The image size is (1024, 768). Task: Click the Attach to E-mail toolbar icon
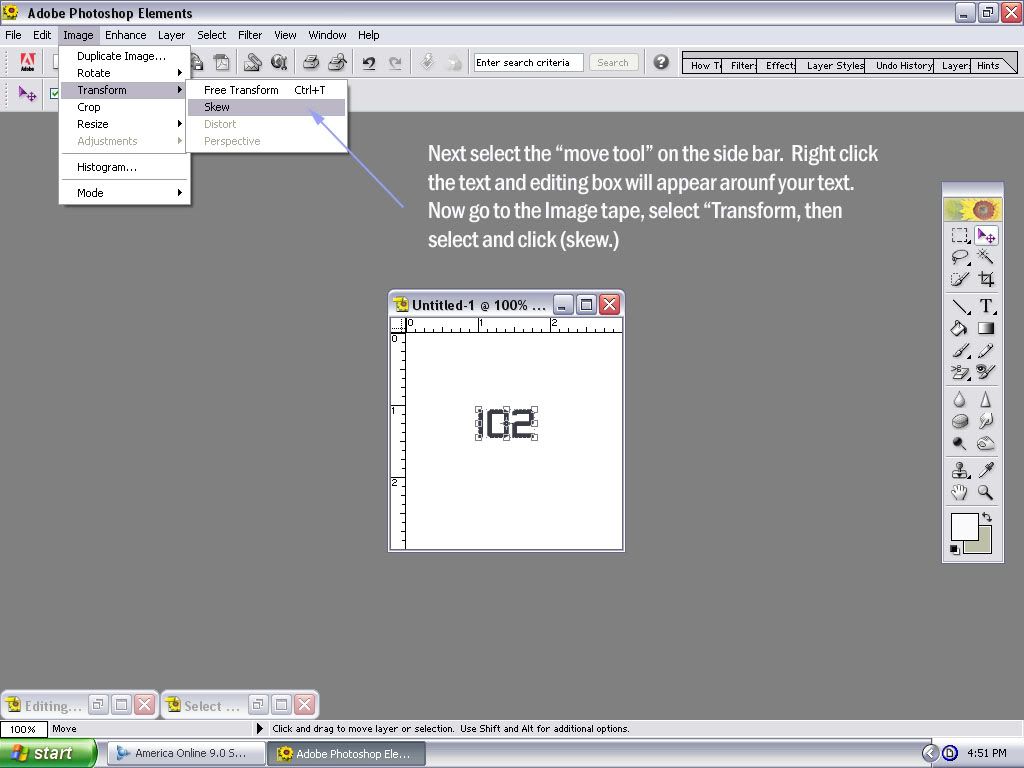(253, 62)
